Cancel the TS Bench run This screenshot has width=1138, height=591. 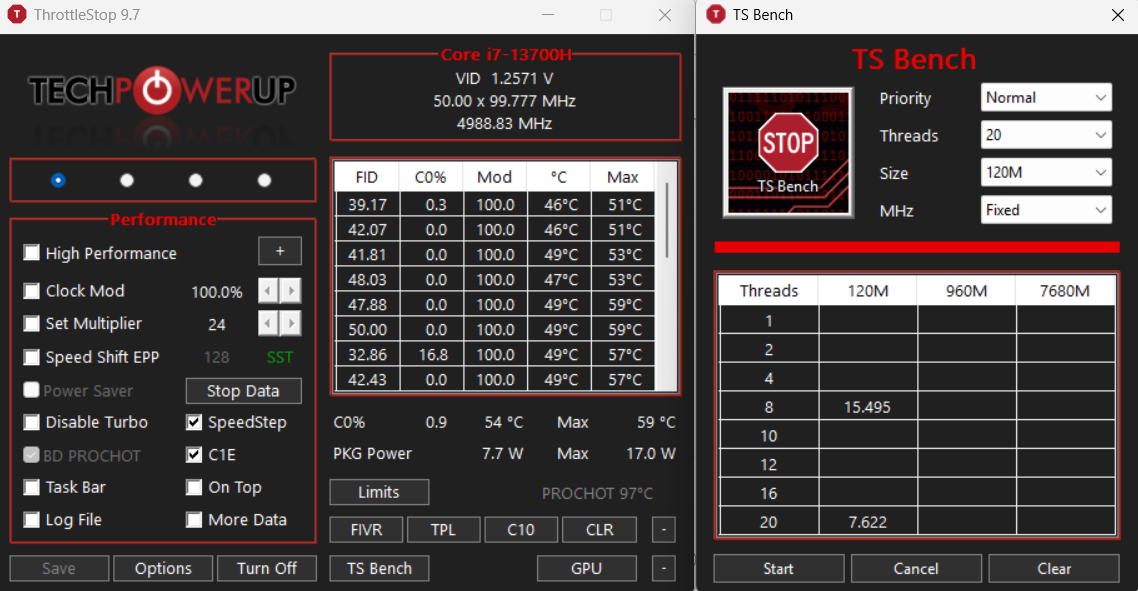916,568
